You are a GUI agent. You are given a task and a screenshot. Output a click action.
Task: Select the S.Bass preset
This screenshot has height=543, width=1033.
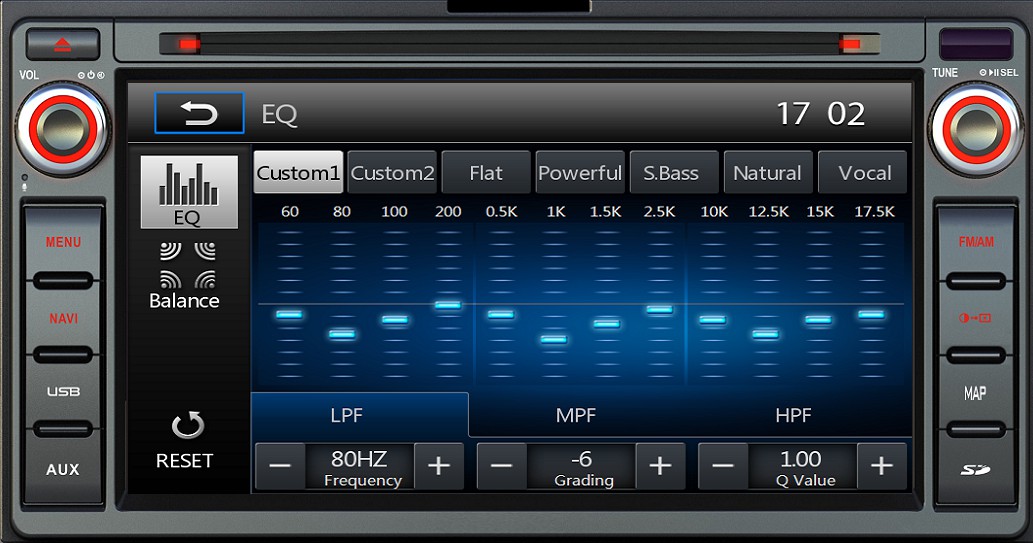[x=674, y=173]
